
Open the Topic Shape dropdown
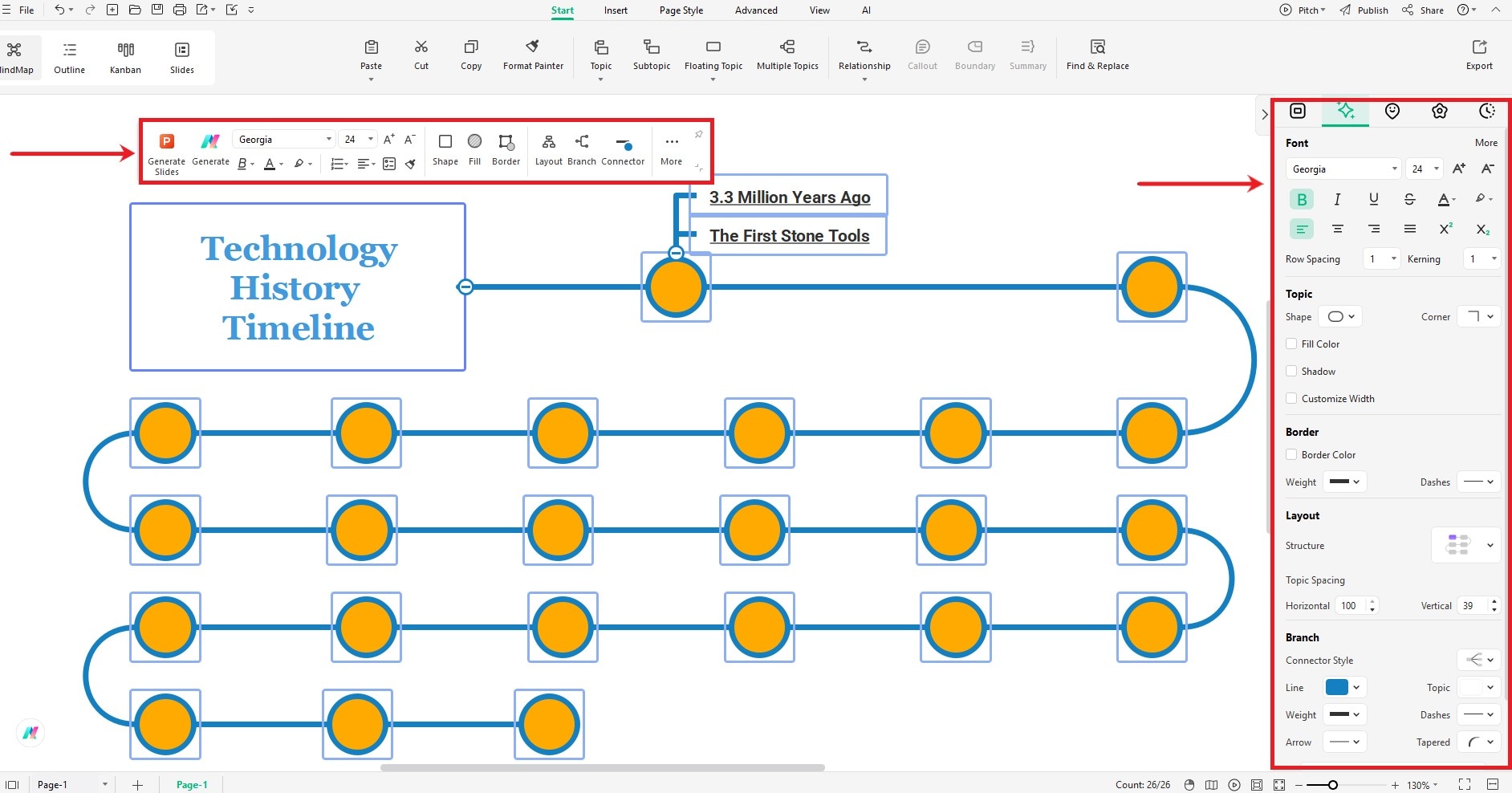[x=1340, y=316]
